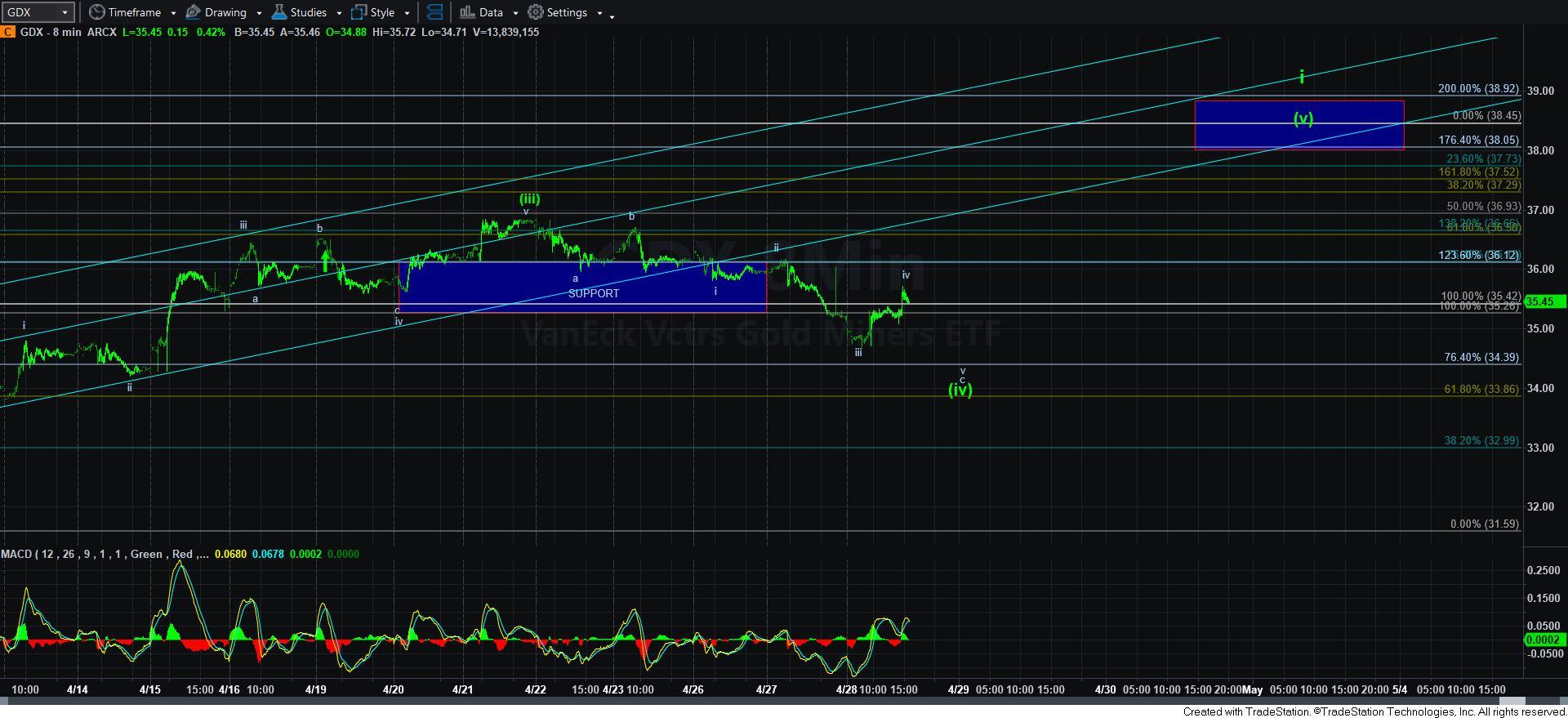Image resolution: width=1568 pixels, height=718 pixels.
Task: Expand the Timeframe dropdown arrow
Action: [x=173, y=13]
